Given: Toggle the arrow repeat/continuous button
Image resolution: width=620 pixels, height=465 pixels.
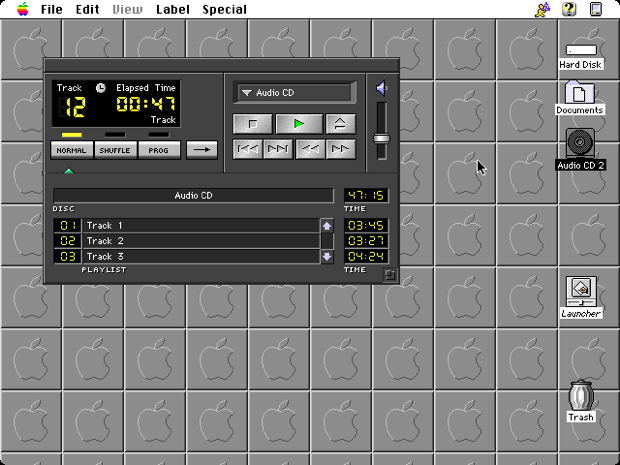Looking at the screenshot, I should click(x=202, y=150).
